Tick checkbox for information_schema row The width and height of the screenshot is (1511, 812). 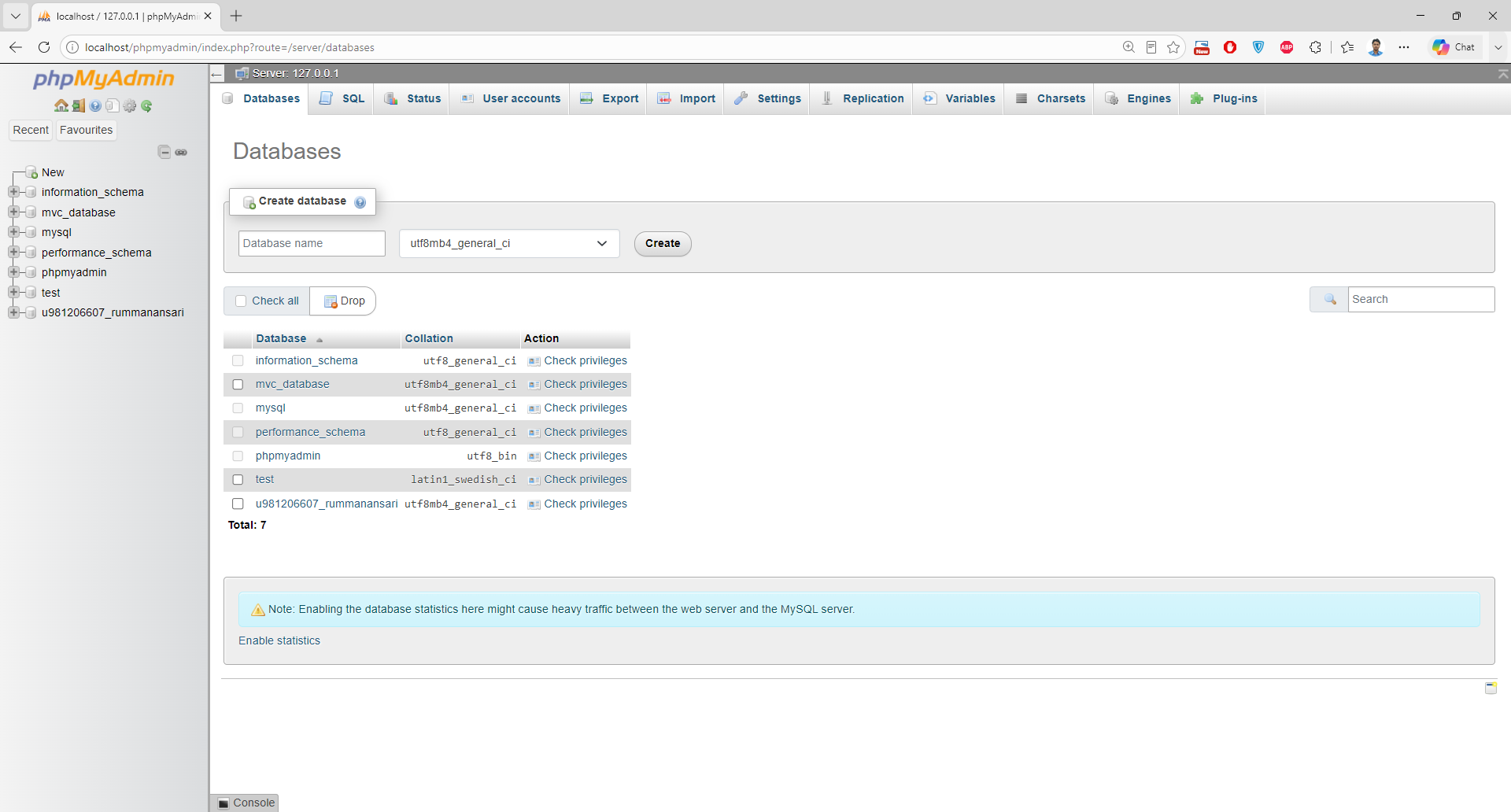(238, 360)
